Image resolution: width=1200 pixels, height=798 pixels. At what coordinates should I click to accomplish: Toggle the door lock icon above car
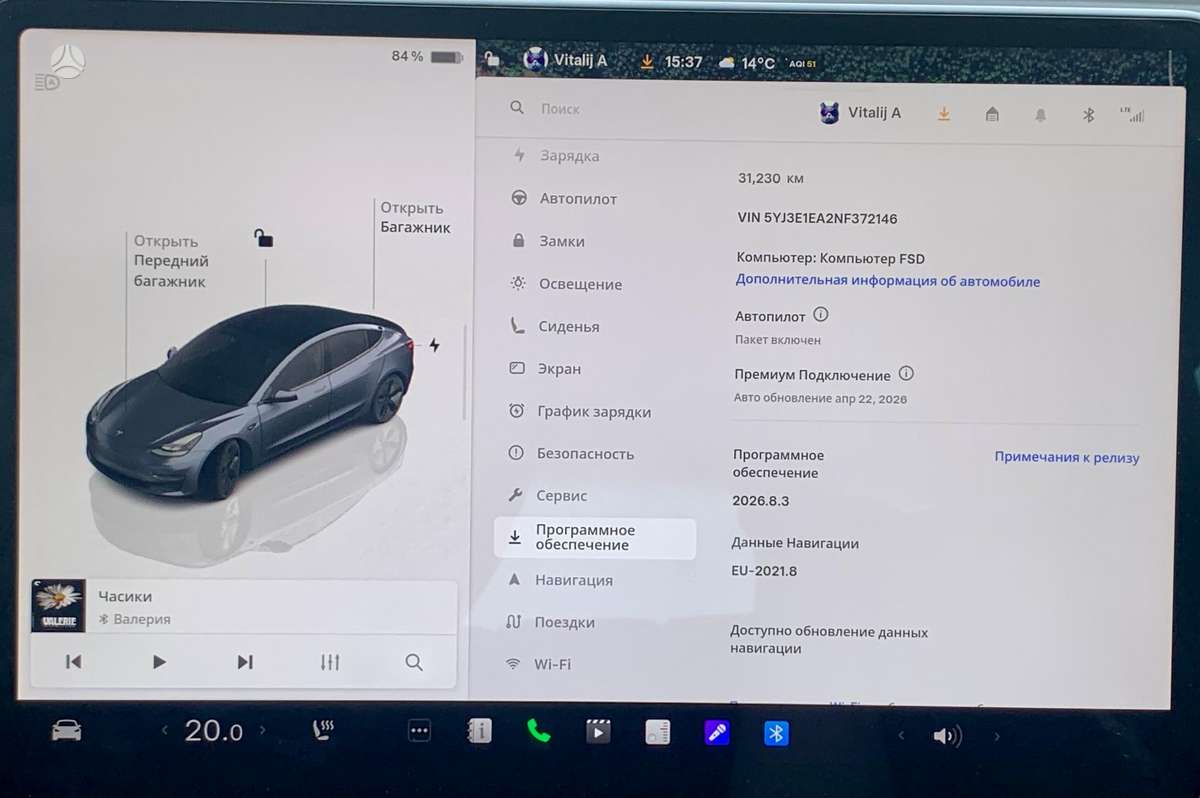[x=263, y=238]
